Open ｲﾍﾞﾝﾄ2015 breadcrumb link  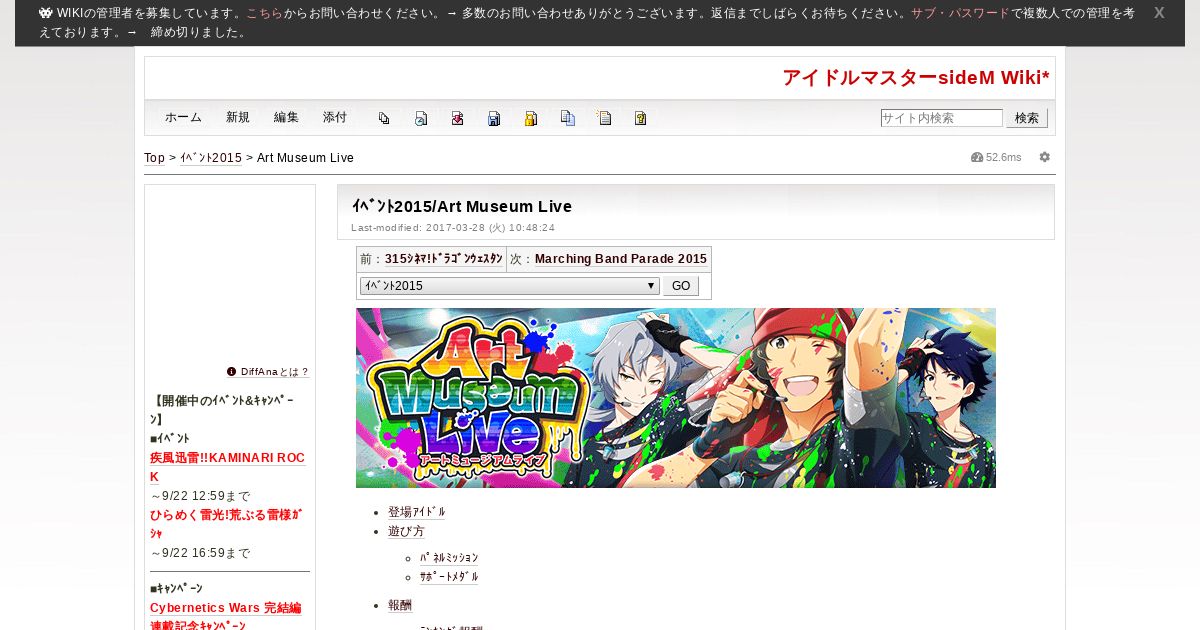(211, 158)
